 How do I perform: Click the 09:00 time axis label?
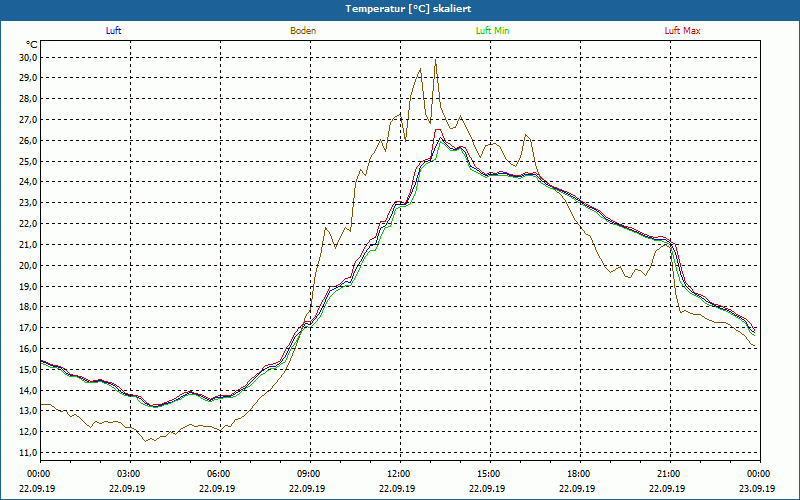click(310, 474)
